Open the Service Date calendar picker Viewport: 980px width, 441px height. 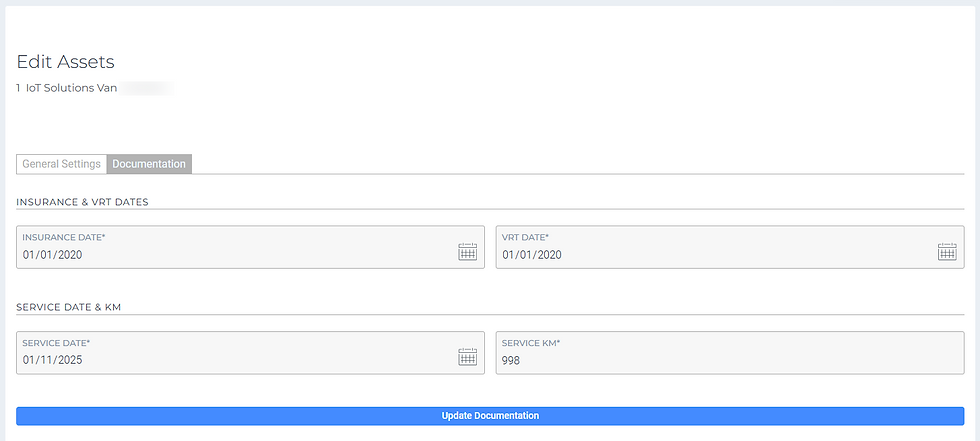[467, 357]
